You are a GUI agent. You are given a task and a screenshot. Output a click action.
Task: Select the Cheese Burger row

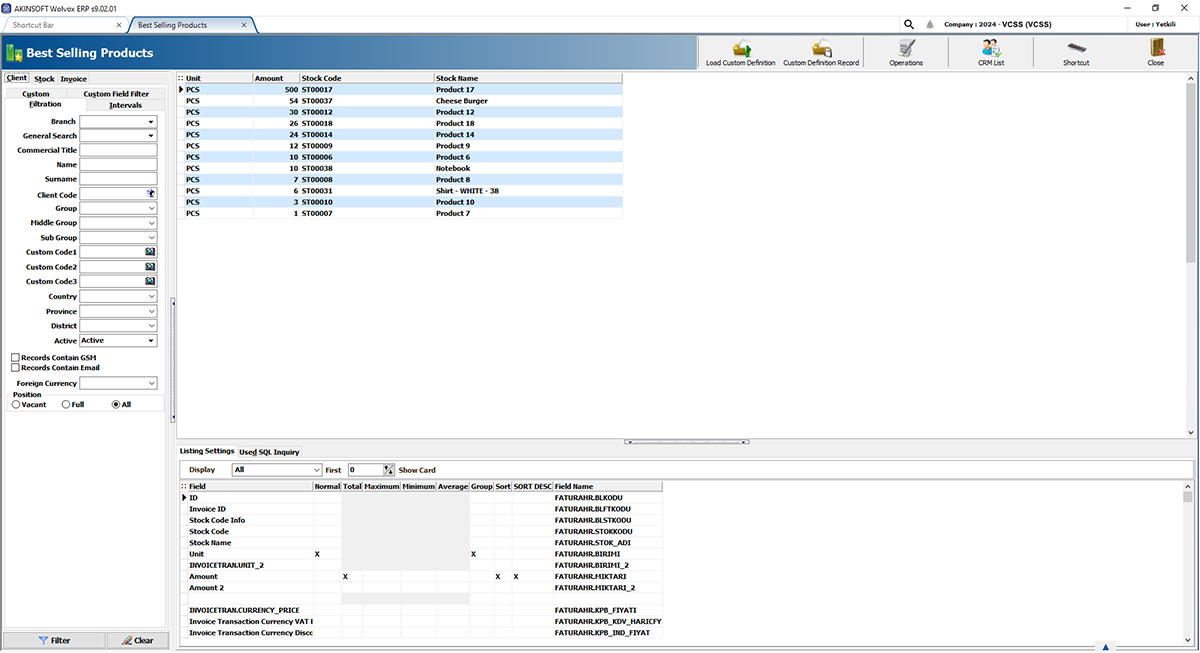click(400, 101)
